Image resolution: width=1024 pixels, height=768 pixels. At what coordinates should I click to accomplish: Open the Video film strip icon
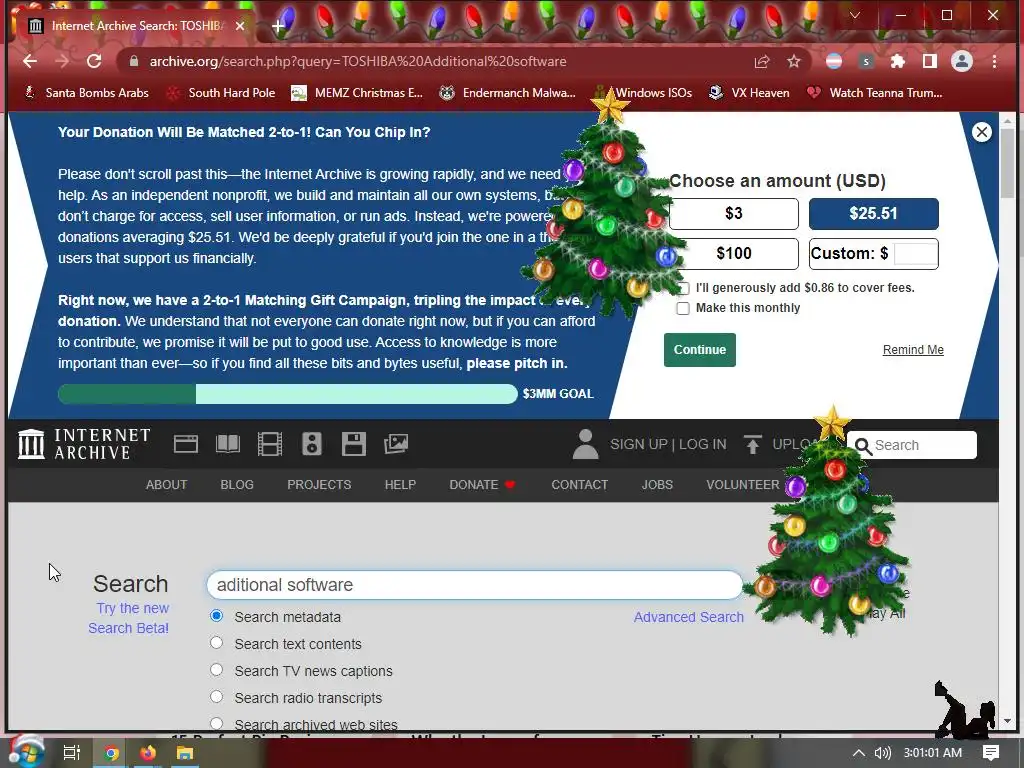[x=270, y=444]
